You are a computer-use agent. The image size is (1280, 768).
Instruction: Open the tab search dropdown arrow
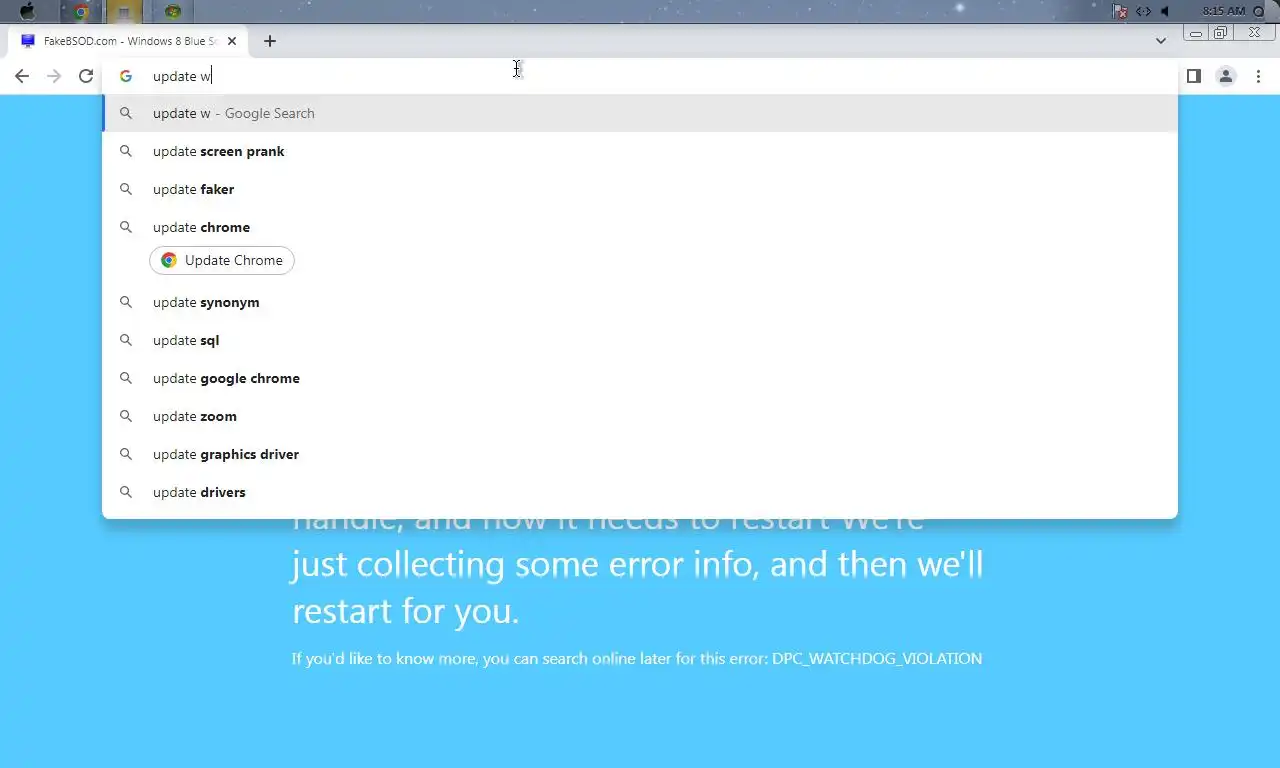pyautogui.click(x=1161, y=41)
